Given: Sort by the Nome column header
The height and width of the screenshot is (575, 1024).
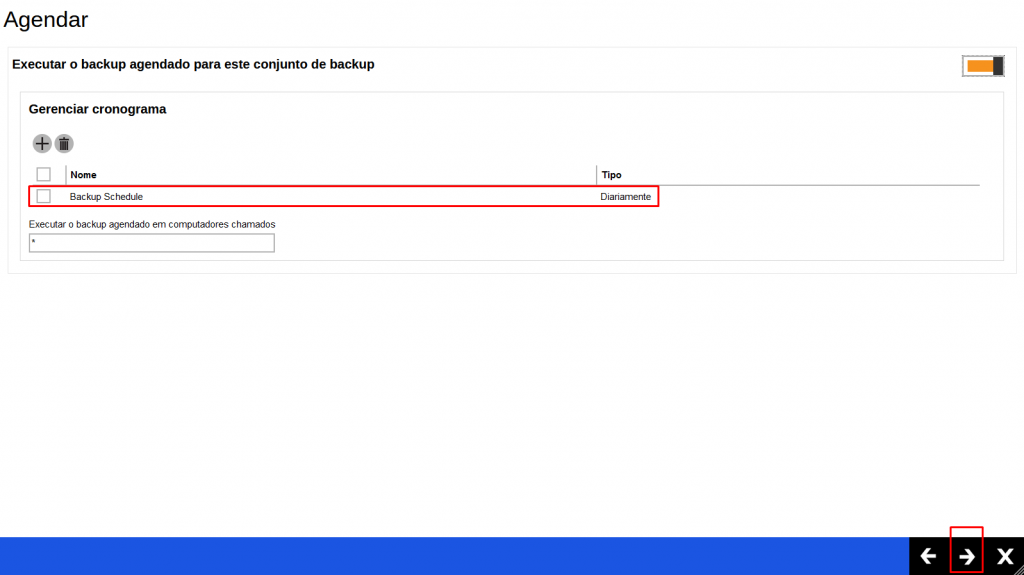Looking at the screenshot, I should click(83, 175).
